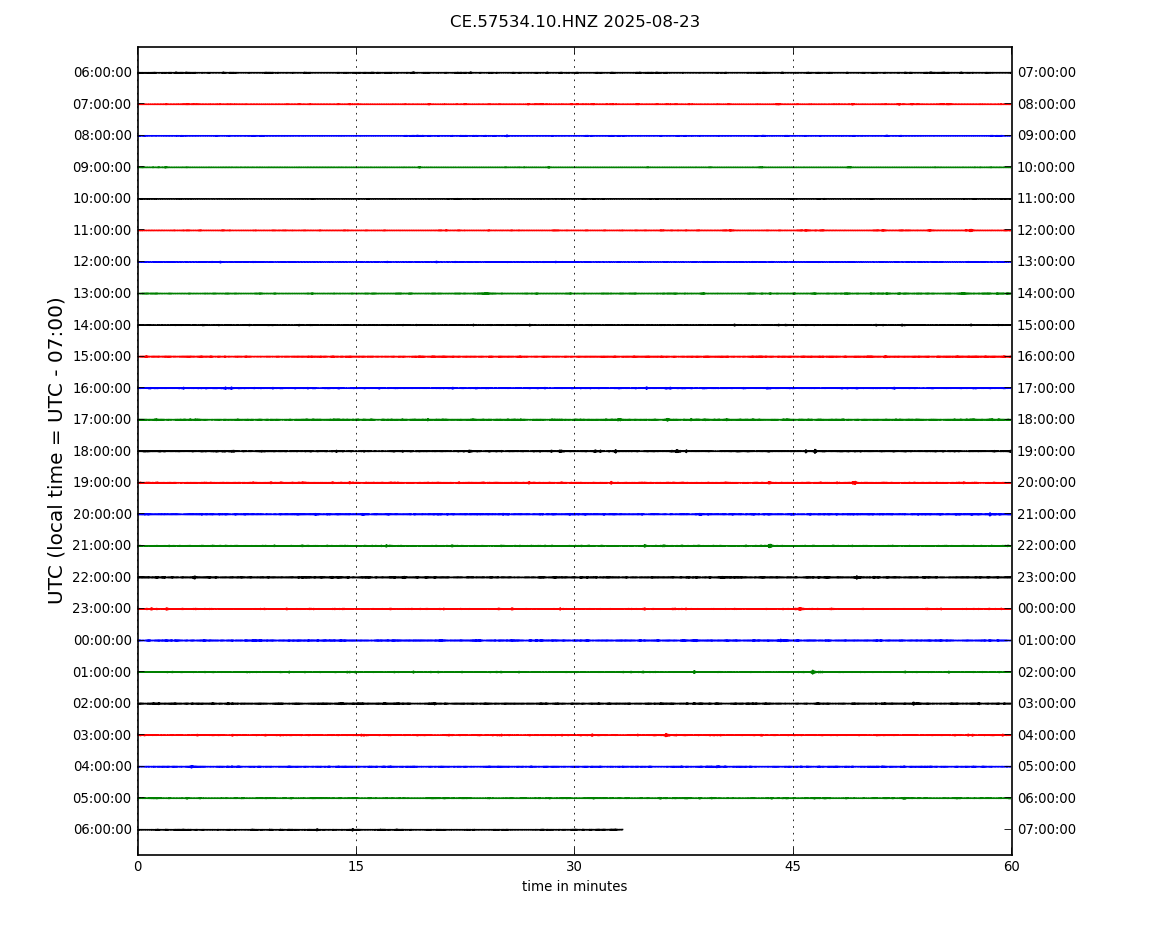Click right-axis end-time label 14:00:00
1150x950 pixels.
(x=1047, y=293)
